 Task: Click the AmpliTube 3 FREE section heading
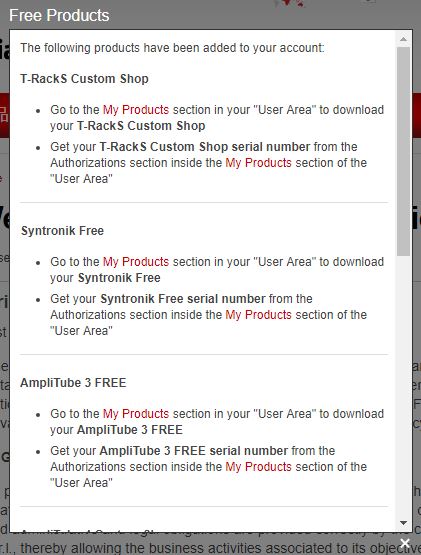pos(73,383)
